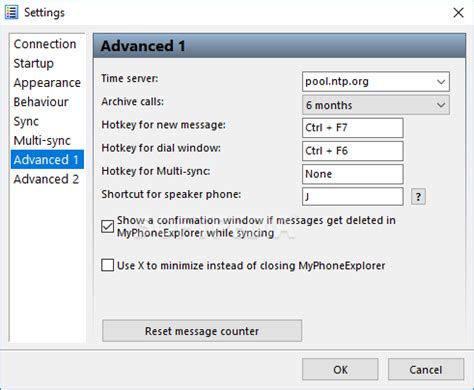
Task: Open the Sync settings page
Action: click(47, 121)
